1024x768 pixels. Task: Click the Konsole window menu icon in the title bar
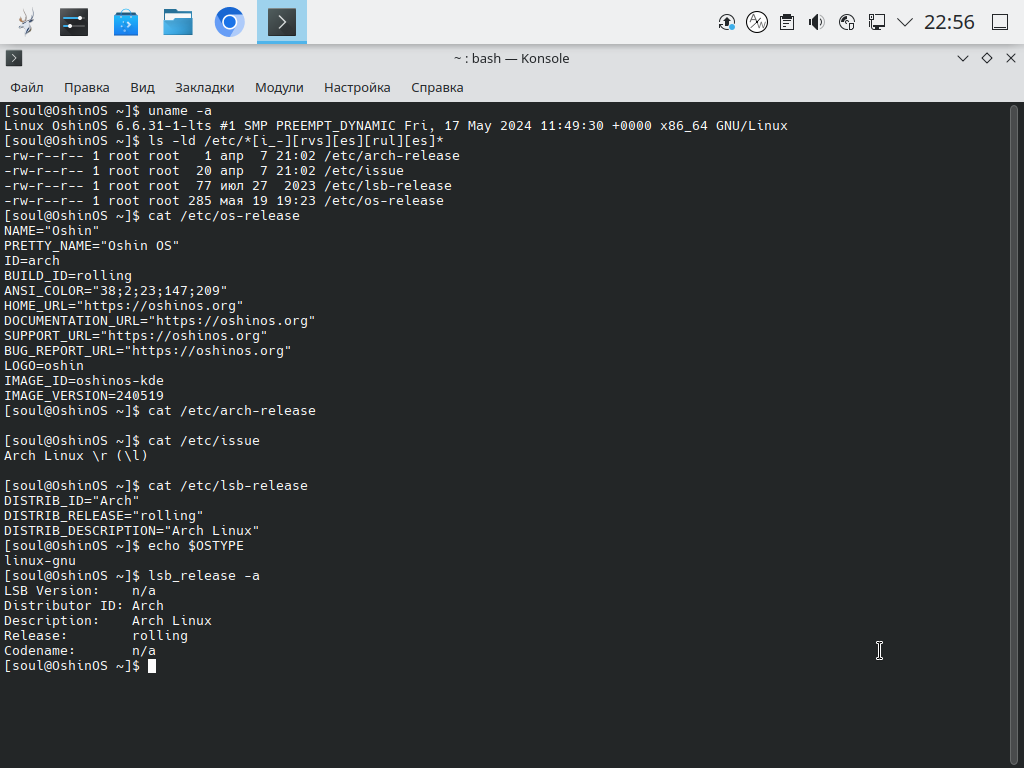pyautogui.click(x=14, y=58)
